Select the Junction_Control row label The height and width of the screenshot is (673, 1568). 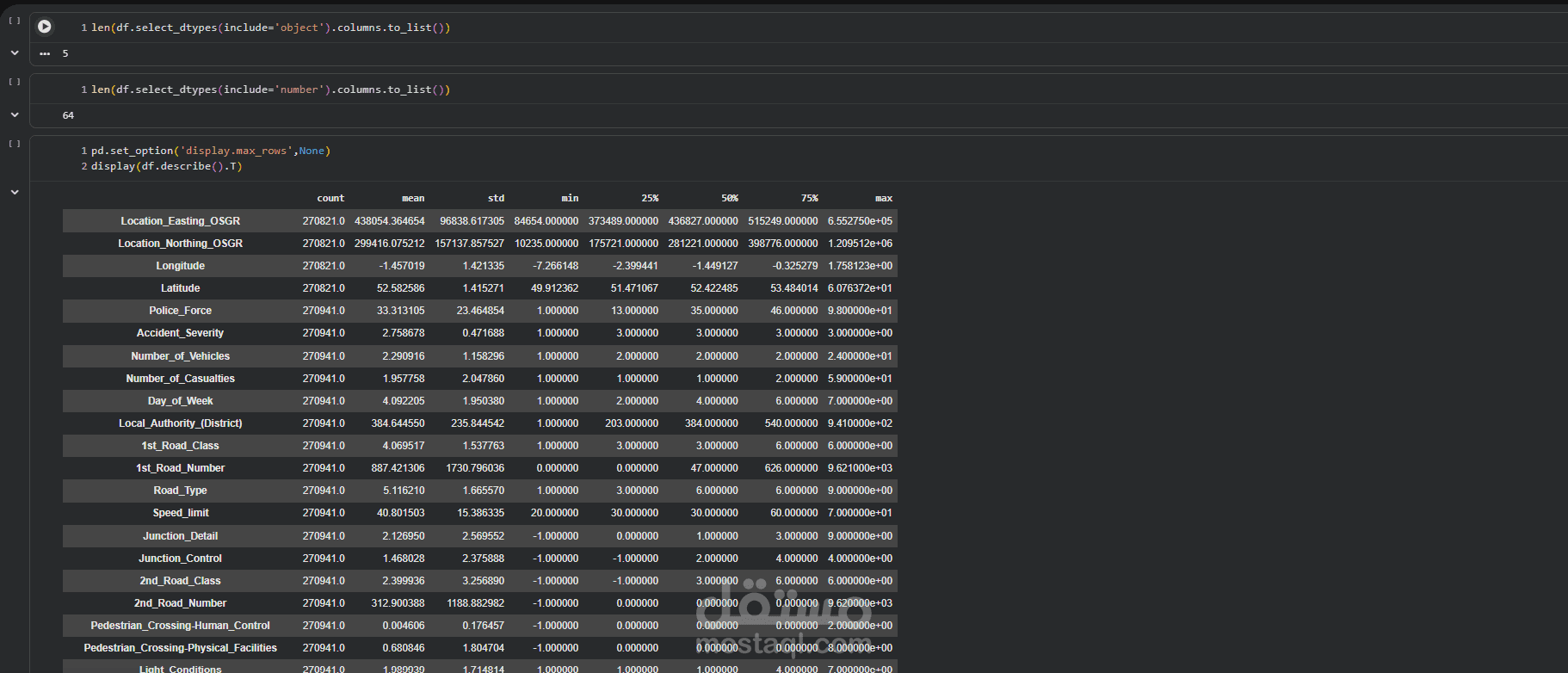pyautogui.click(x=180, y=559)
